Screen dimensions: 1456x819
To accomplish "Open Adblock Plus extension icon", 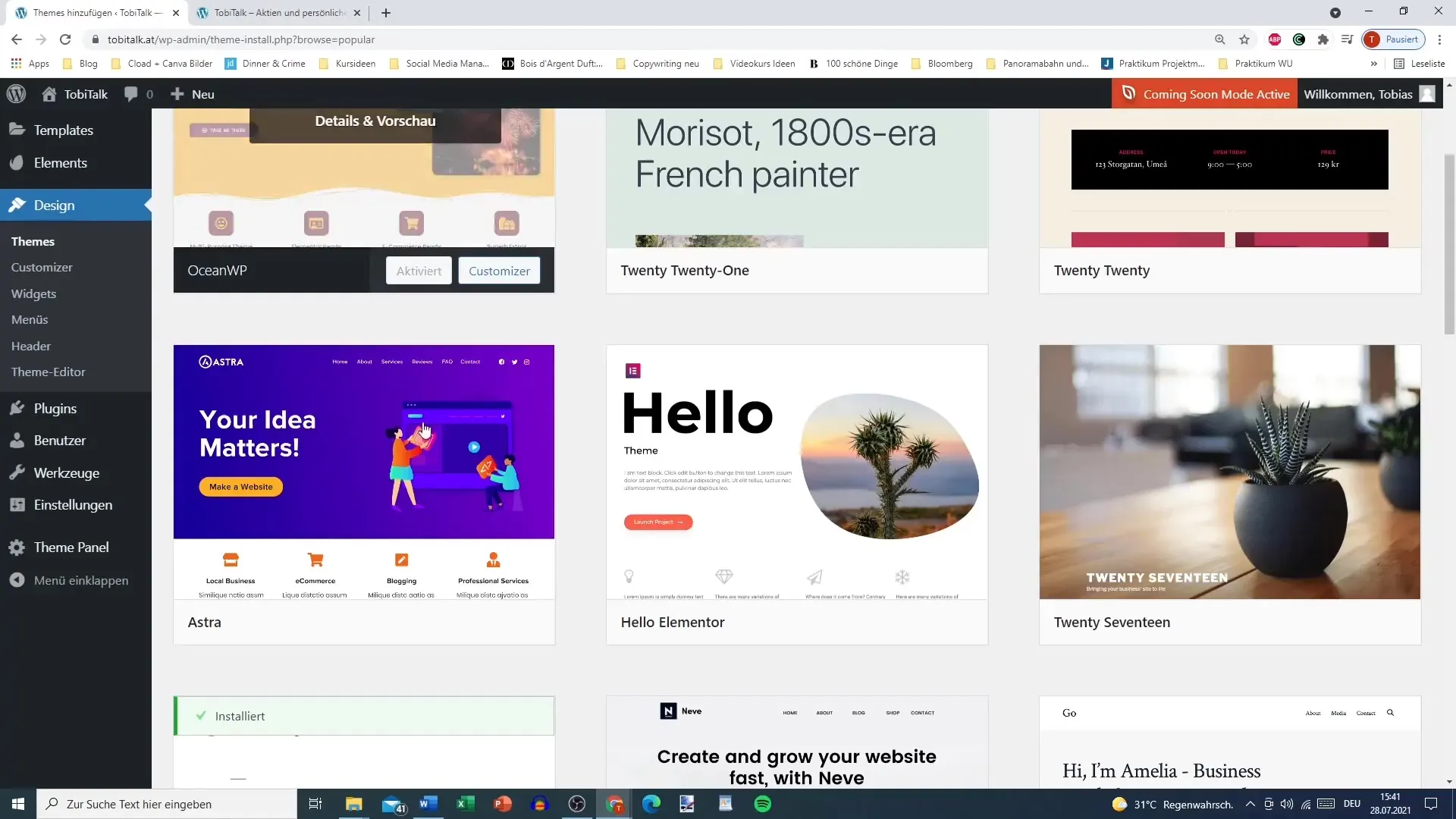I will pyautogui.click(x=1275, y=39).
